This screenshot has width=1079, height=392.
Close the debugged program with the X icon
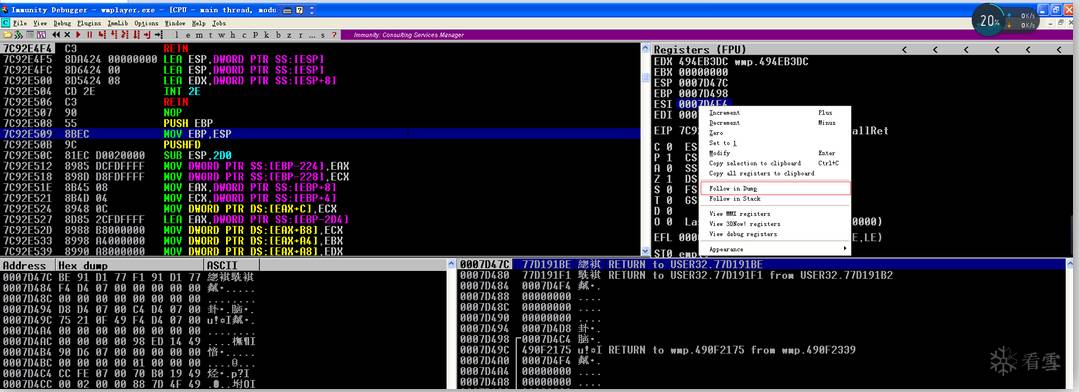(67, 35)
